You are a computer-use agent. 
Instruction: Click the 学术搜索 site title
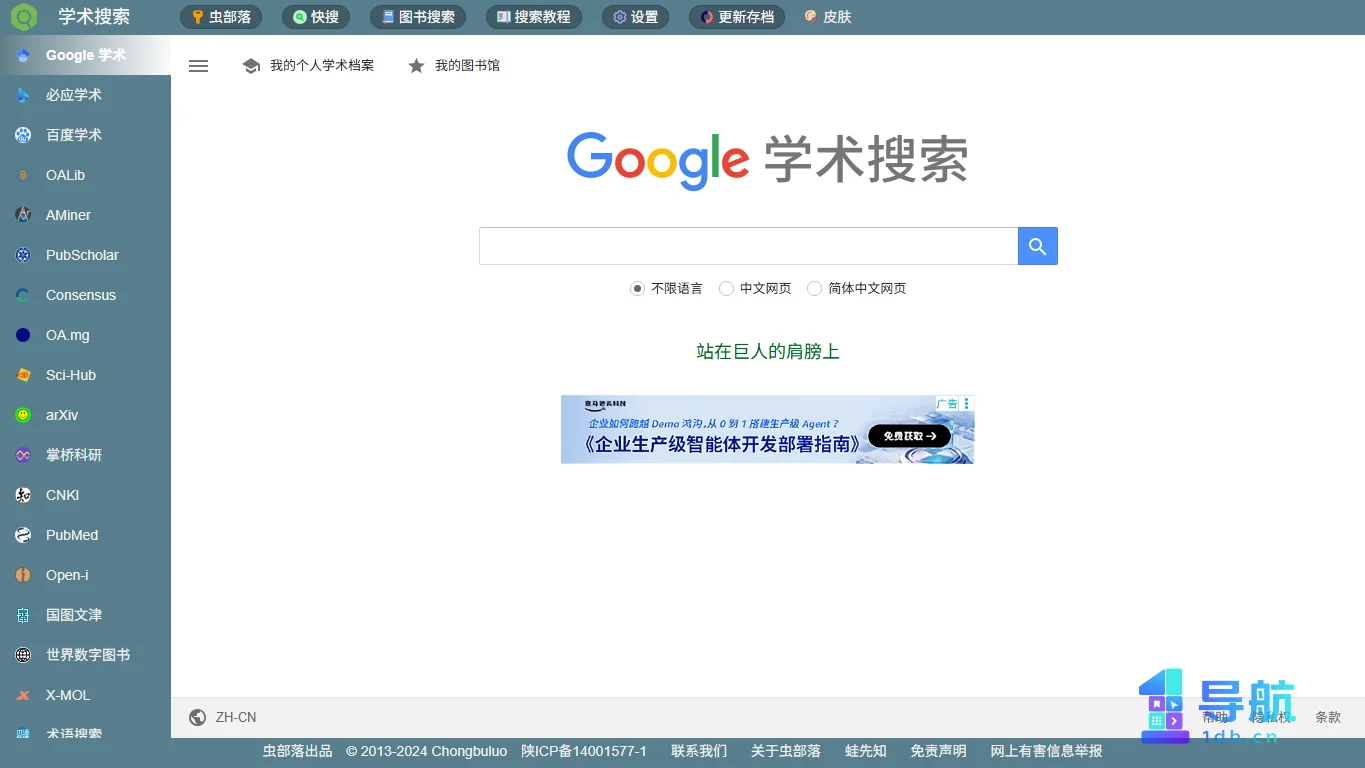[94, 17]
